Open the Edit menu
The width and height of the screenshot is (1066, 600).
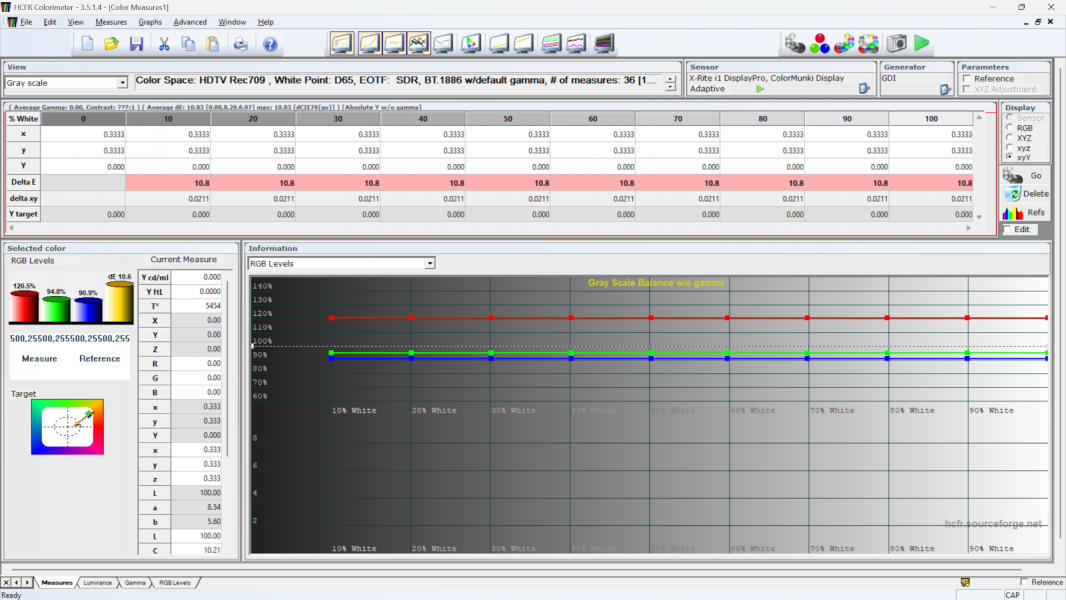pyautogui.click(x=50, y=22)
